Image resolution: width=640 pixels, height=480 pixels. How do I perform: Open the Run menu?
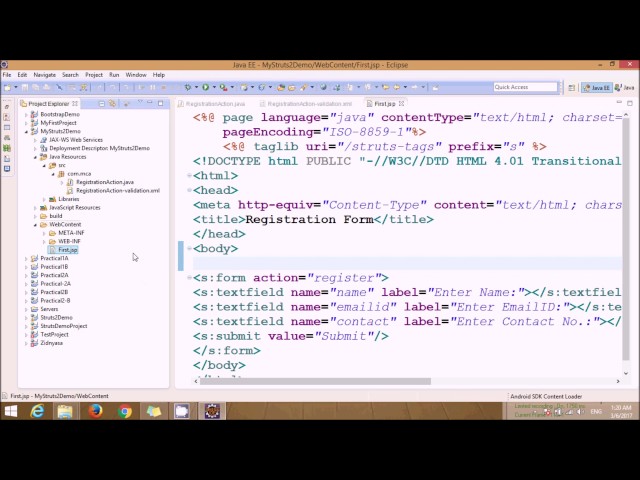click(x=114, y=75)
